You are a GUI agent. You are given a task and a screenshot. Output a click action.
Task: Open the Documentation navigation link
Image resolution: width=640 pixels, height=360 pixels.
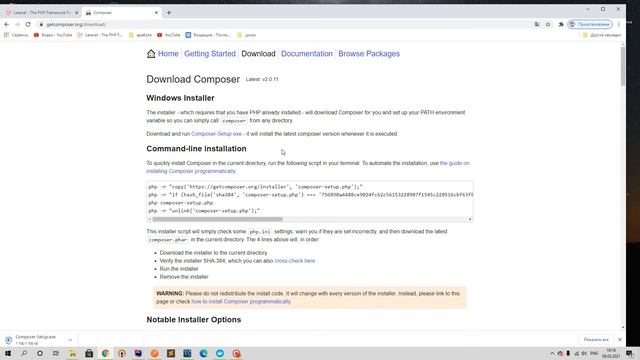click(307, 53)
